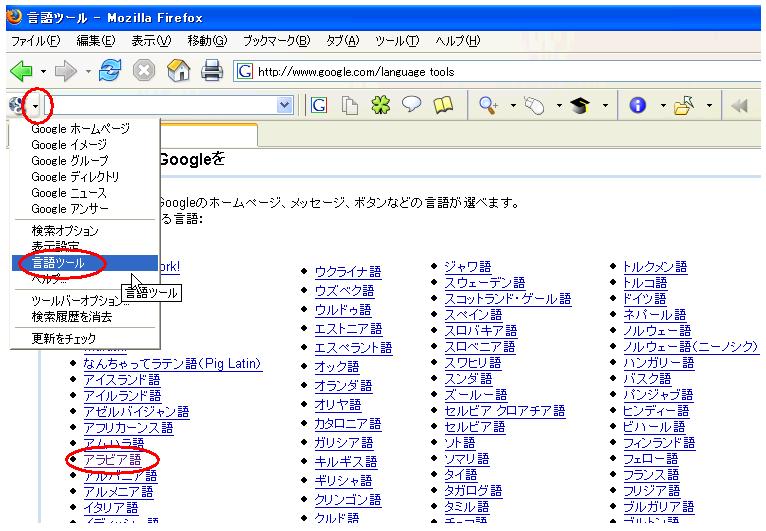Expand the toolbar search box dropdown

(284, 105)
